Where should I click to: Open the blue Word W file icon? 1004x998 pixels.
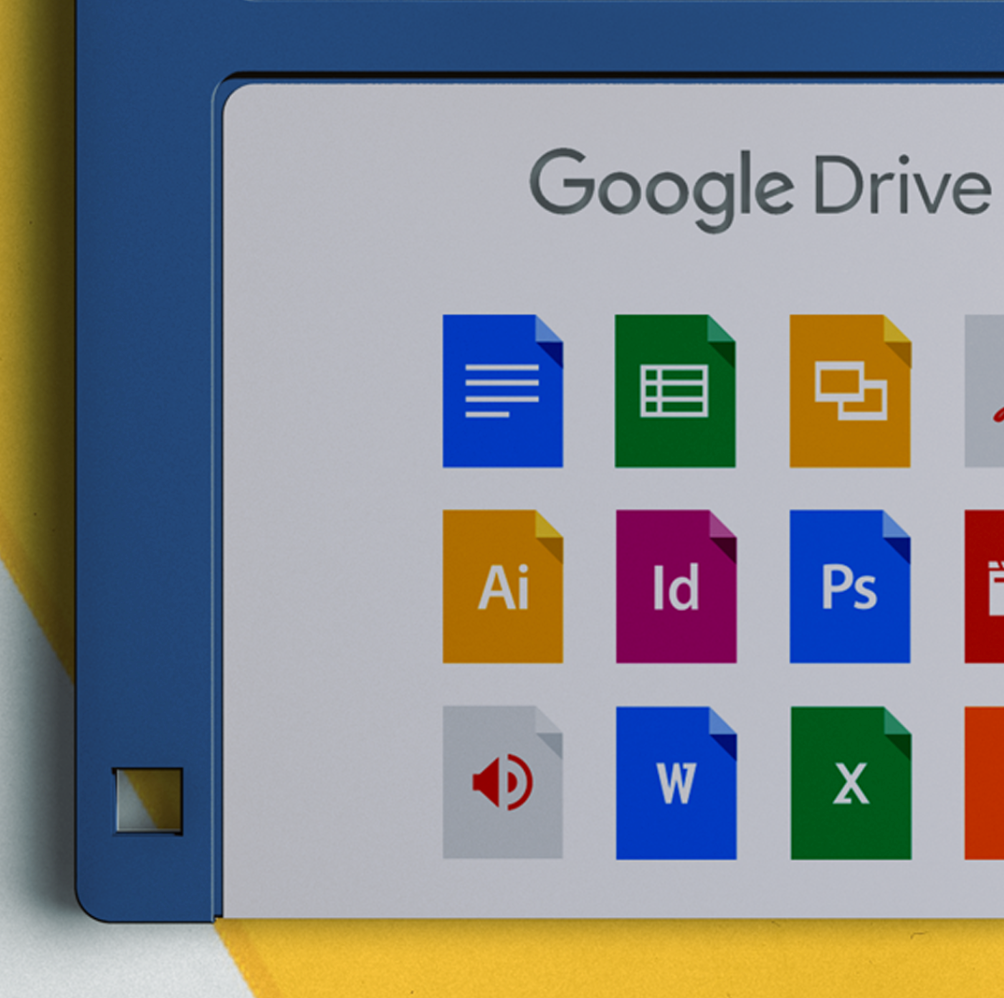[x=675, y=783]
